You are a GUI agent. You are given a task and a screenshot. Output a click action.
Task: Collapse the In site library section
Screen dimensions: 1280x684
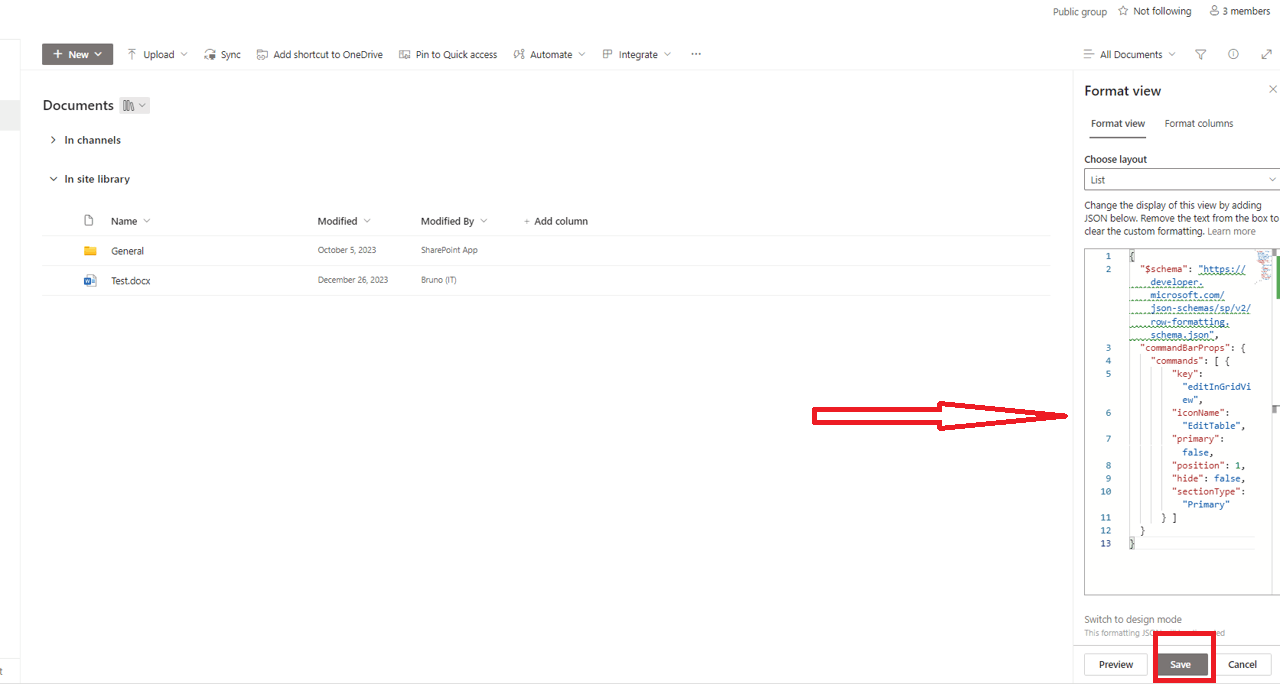pyautogui.click(x=53, y=179)
